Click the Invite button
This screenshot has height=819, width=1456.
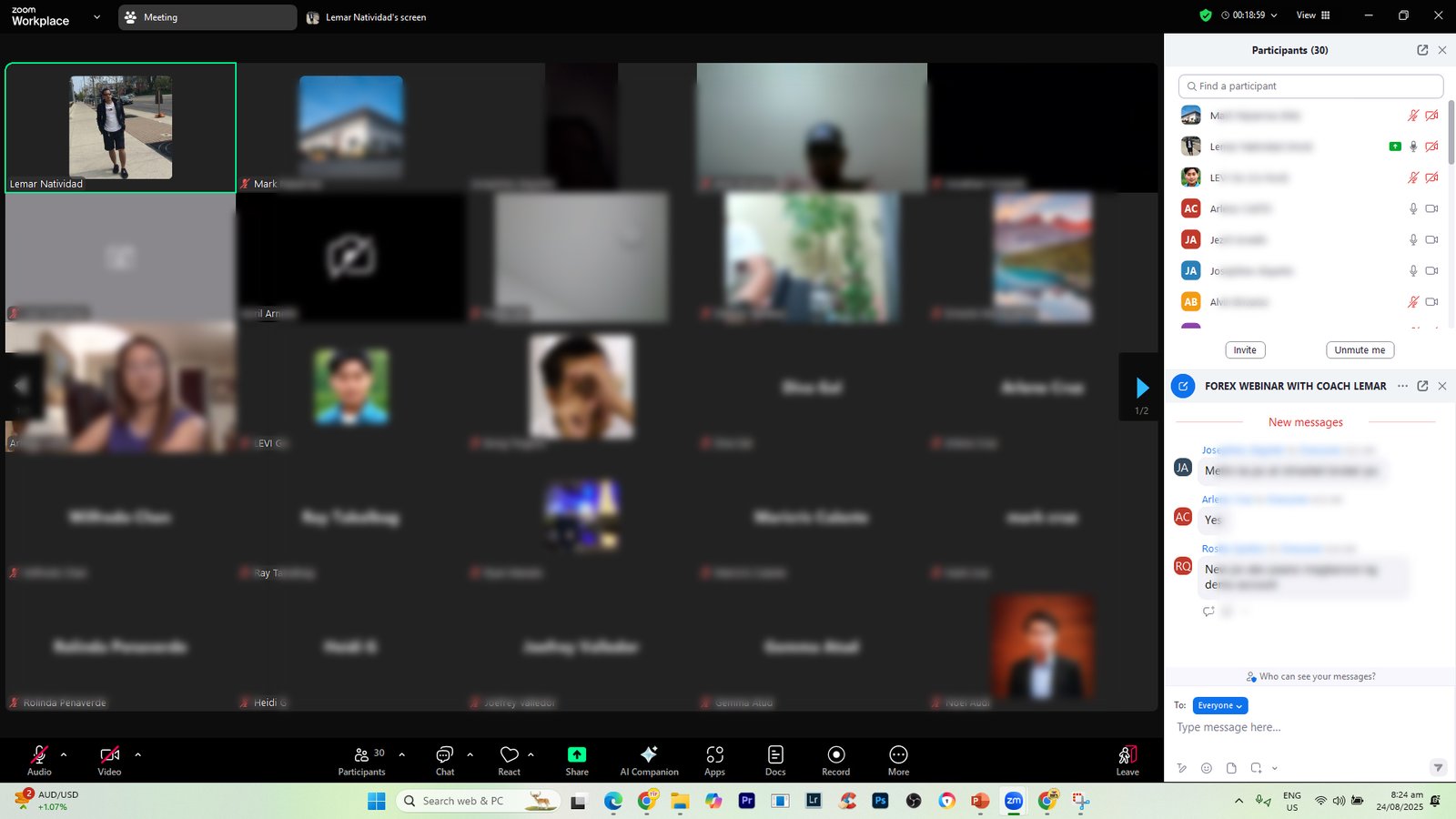tap(1245, 350)
